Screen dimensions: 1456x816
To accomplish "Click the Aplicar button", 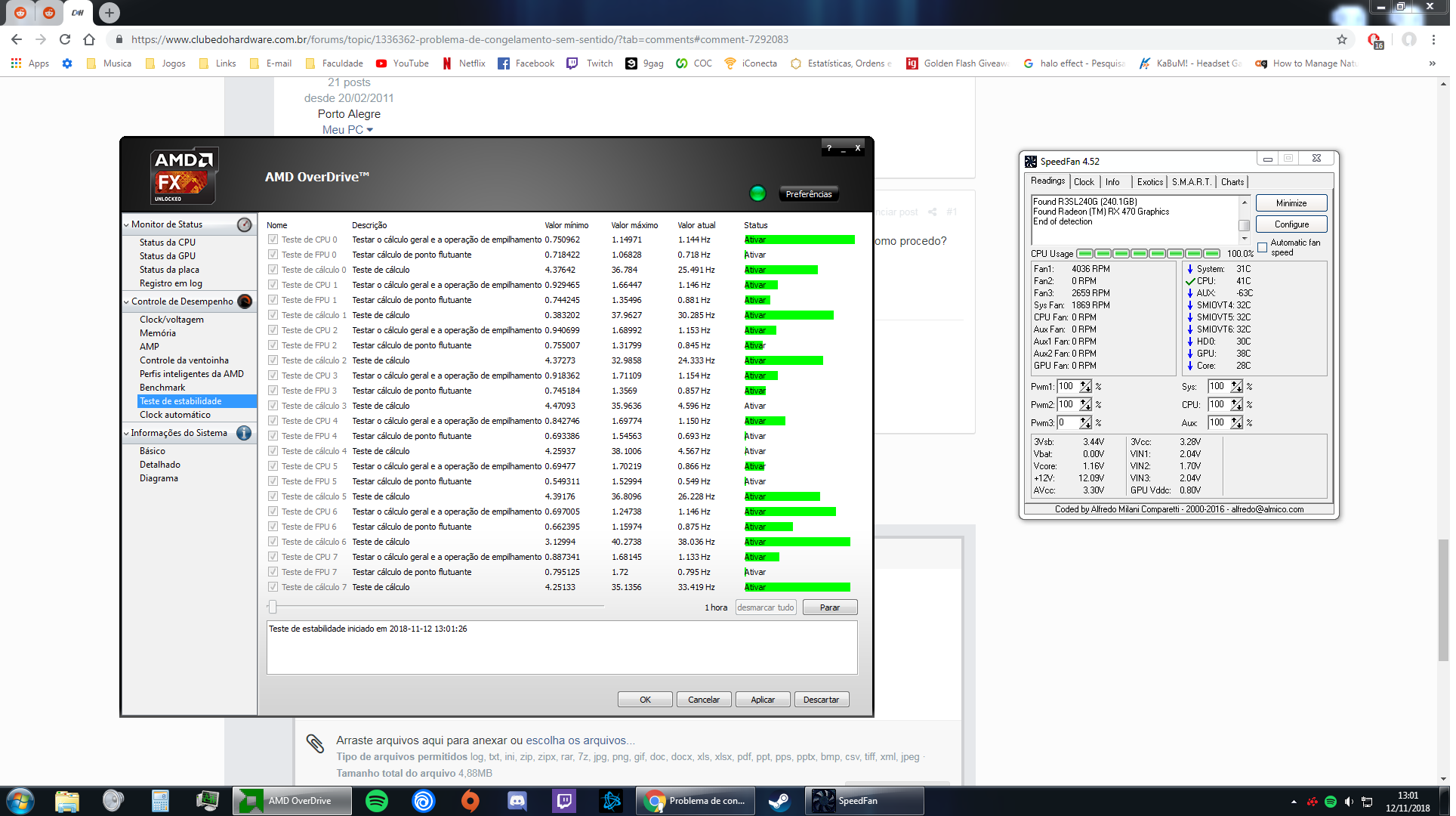I will pos(763,700).
